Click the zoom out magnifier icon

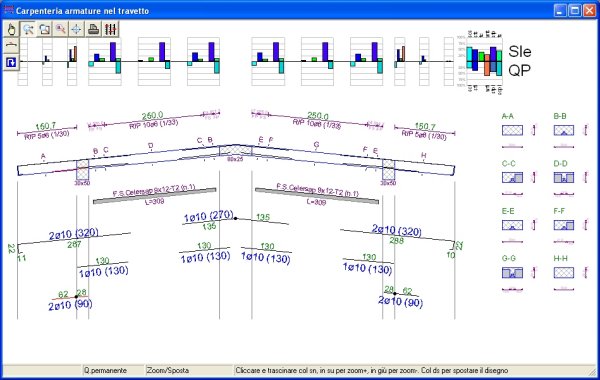[x=60, y=29]
